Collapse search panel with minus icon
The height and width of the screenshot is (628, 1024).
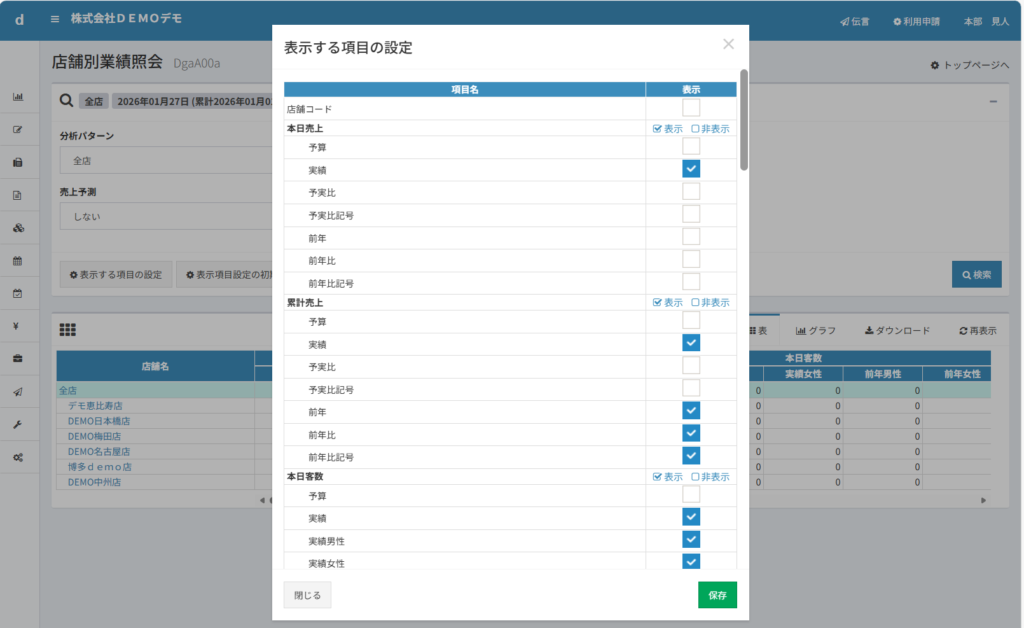pos(993,101)
